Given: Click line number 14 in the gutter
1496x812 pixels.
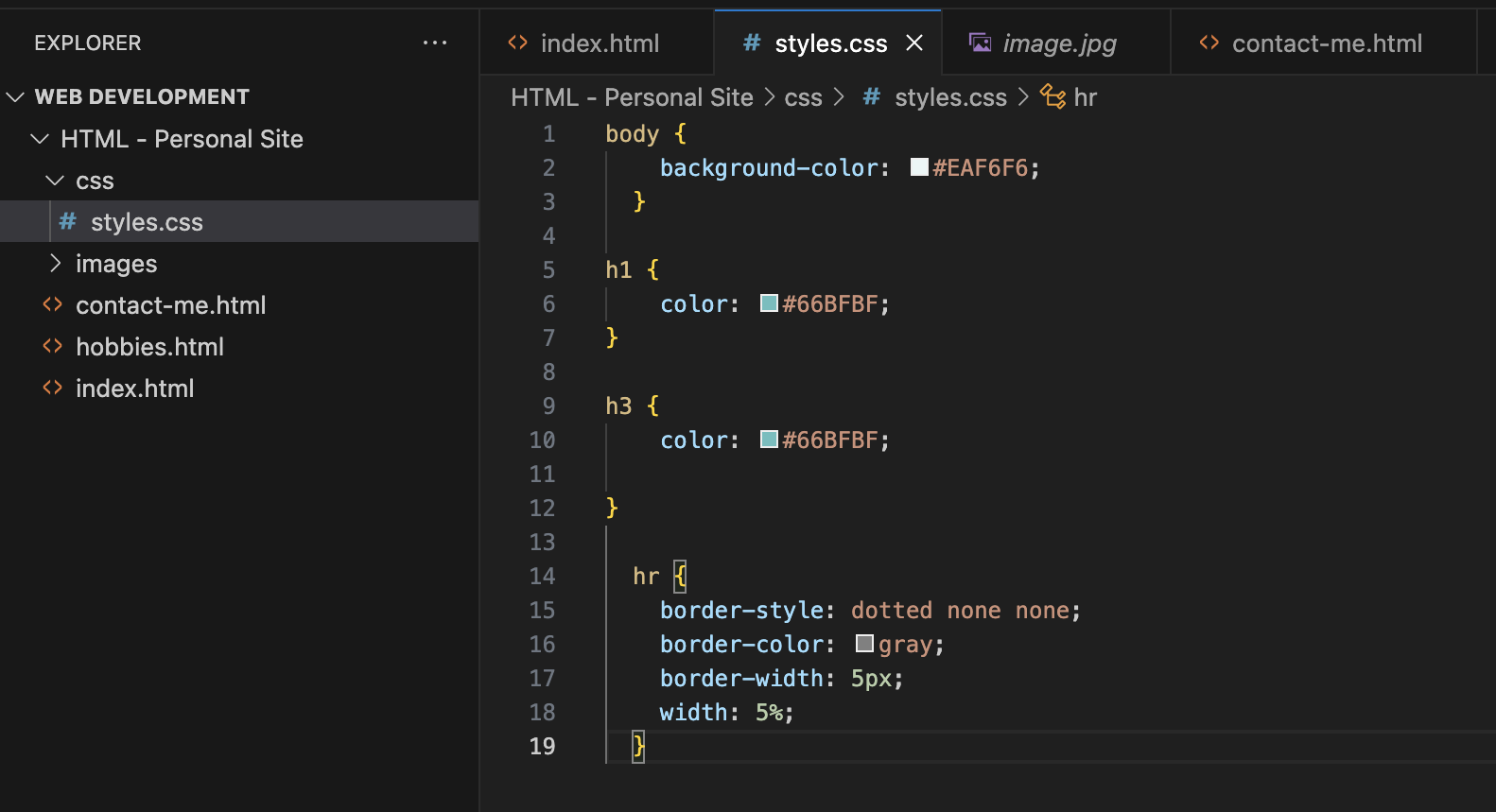Looking at the screenshot, I should [x=542, y=576].
